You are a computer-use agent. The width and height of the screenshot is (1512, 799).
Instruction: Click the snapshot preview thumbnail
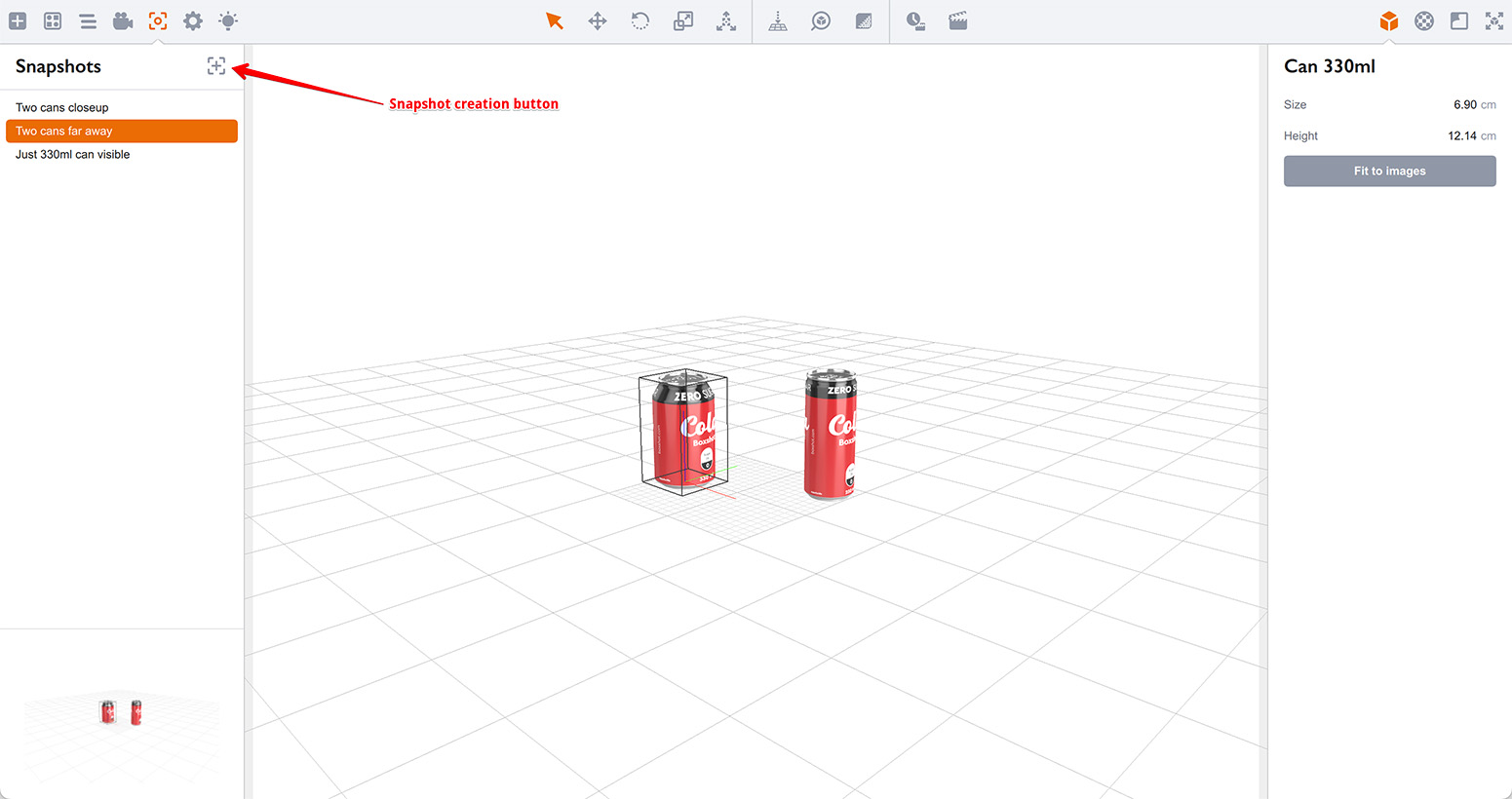point(122,712)
